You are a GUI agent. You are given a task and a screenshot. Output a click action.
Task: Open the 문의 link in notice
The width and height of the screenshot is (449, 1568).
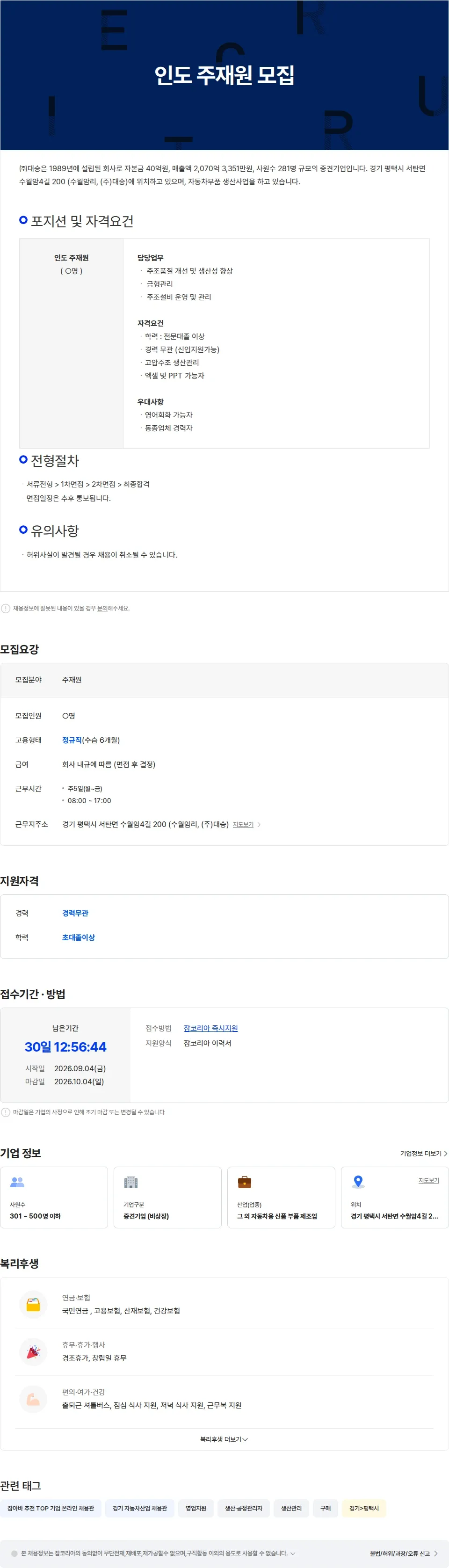tap(102, 608)
